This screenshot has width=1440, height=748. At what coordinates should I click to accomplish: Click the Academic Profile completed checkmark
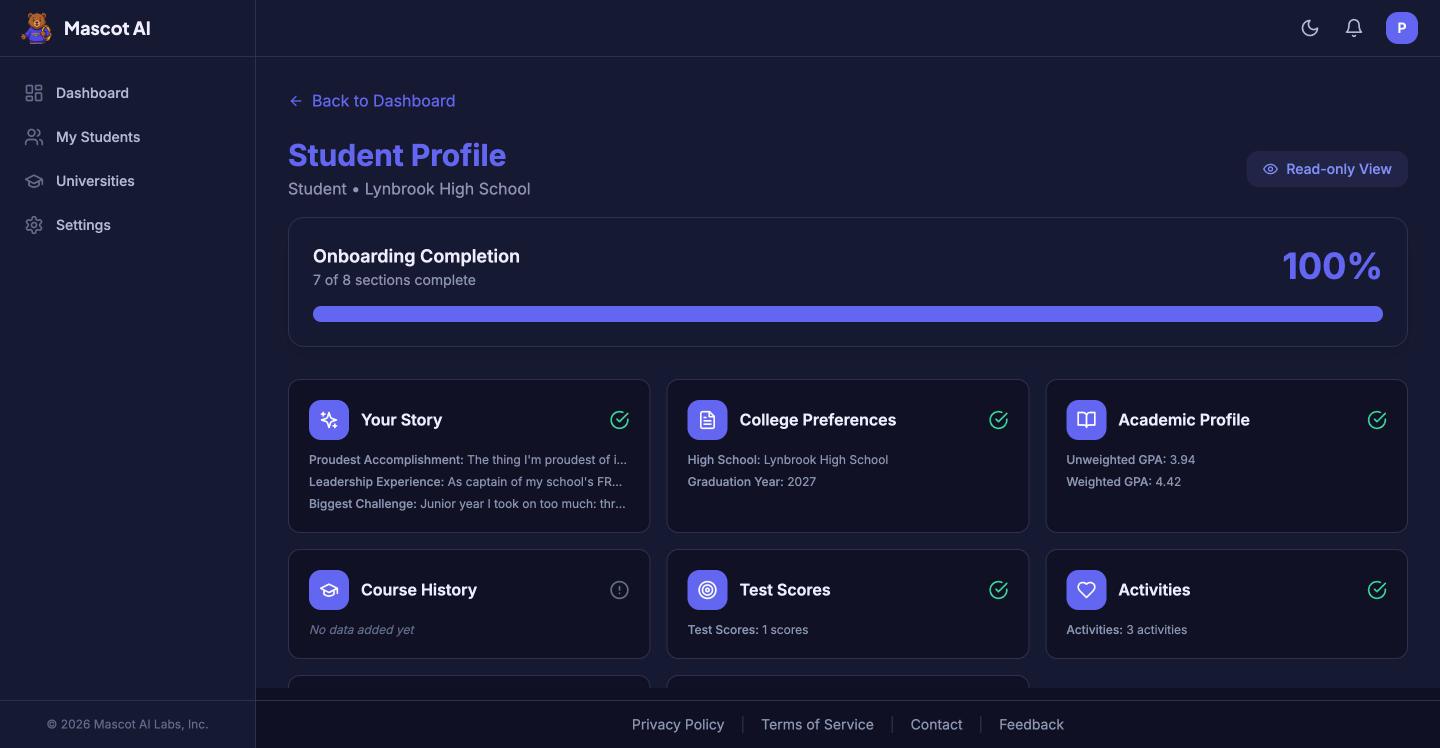coord(1378,420)
